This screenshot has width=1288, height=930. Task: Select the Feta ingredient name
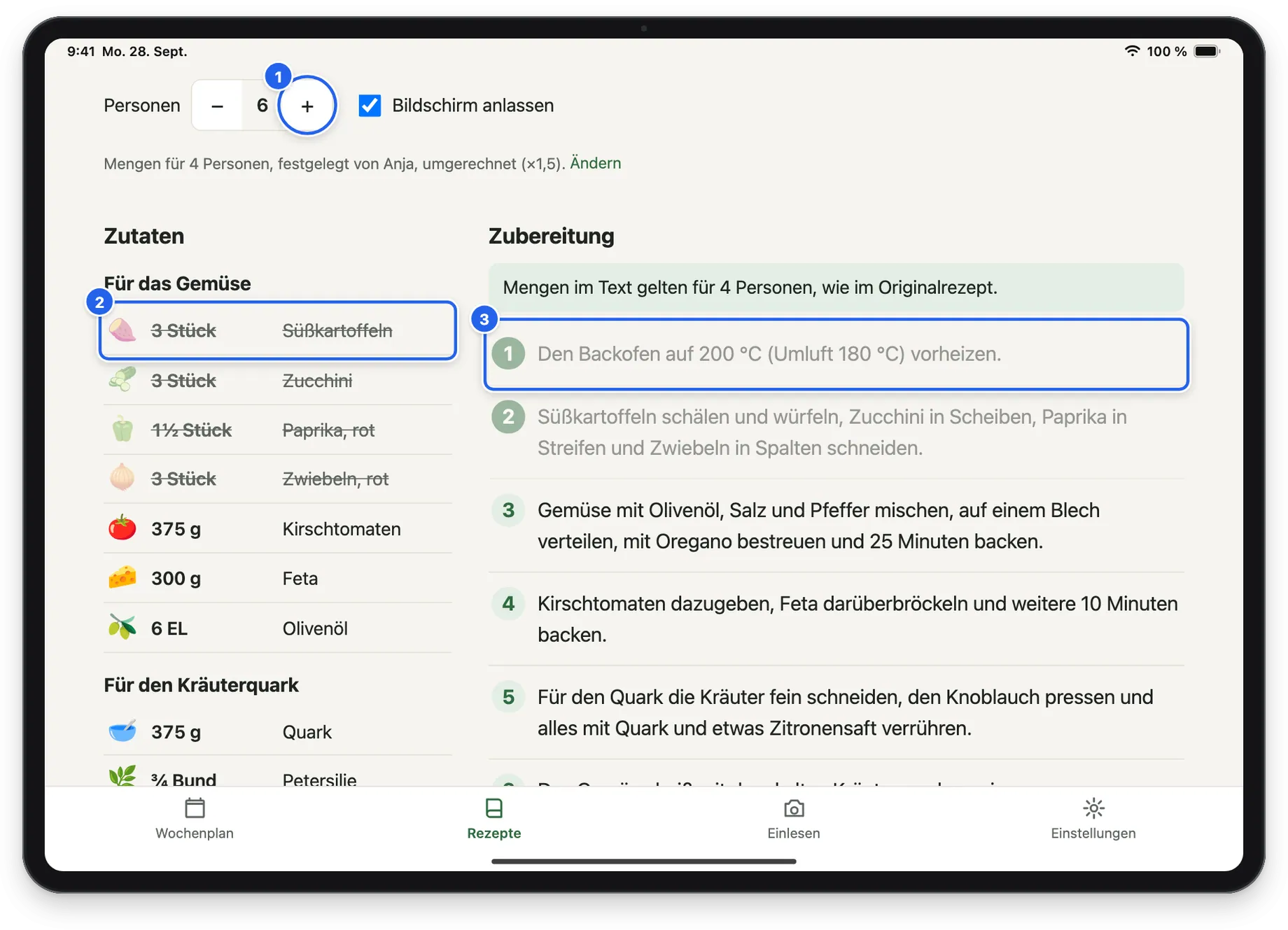pyautogui.click(x=300, y=579)
